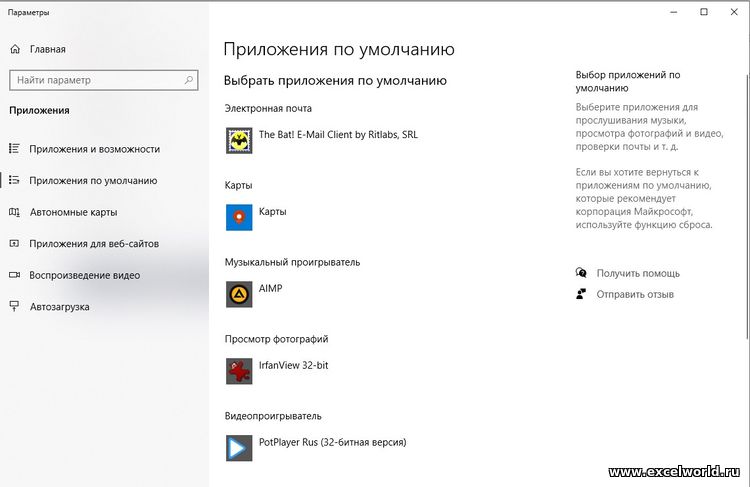Open the Отправить отзыв link
The image size is (750, 487).
tap(635, 294)
